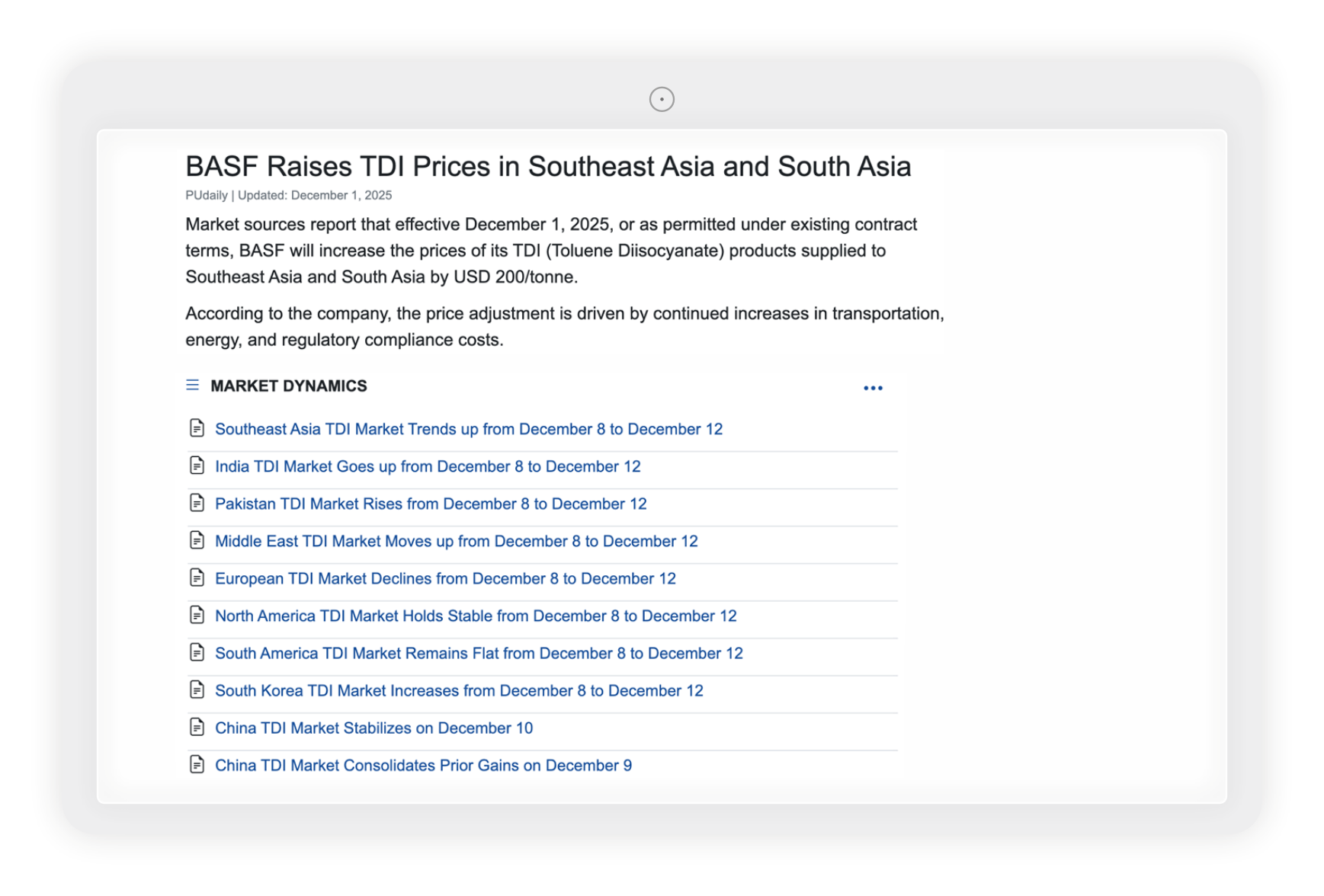This screenshot has height=896, width=1324.
Task: Open Southeast Asia TDI Market Trends up link
Action: tap(468, 430)
